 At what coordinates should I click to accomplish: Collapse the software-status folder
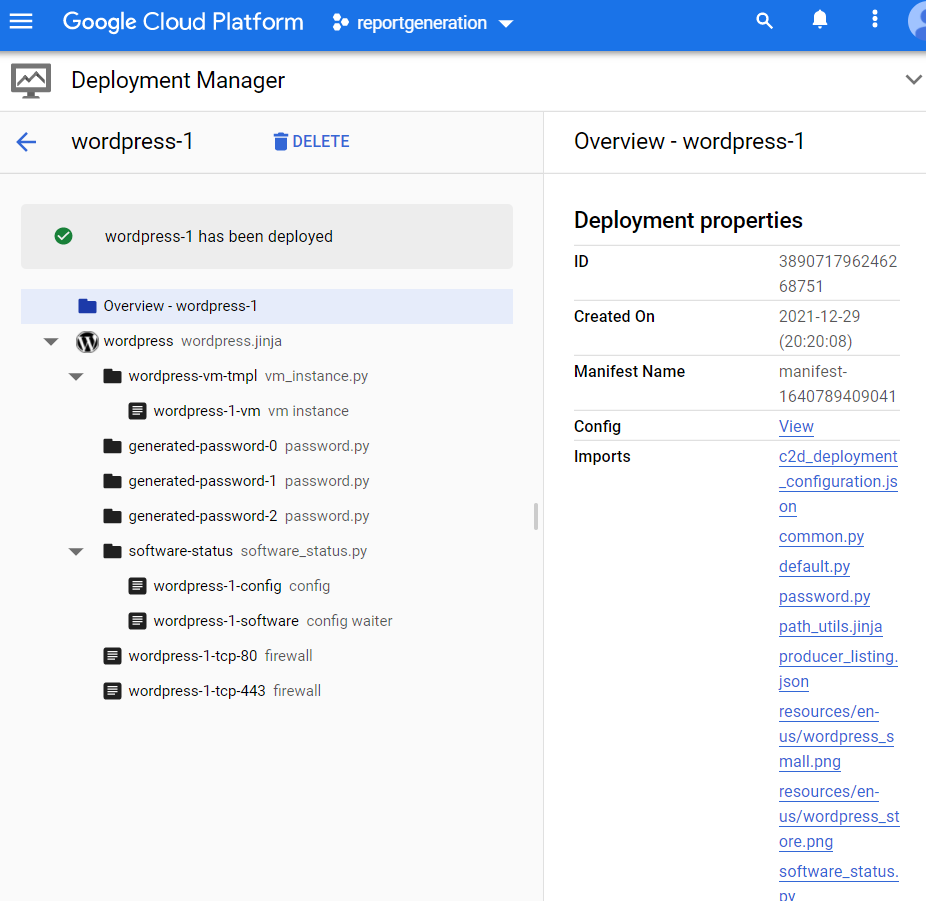(x=76, y=552)
